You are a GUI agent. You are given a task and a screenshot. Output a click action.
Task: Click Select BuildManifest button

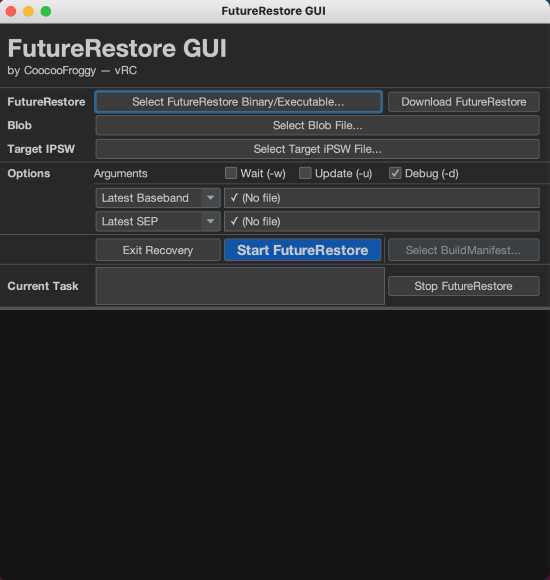463,250
